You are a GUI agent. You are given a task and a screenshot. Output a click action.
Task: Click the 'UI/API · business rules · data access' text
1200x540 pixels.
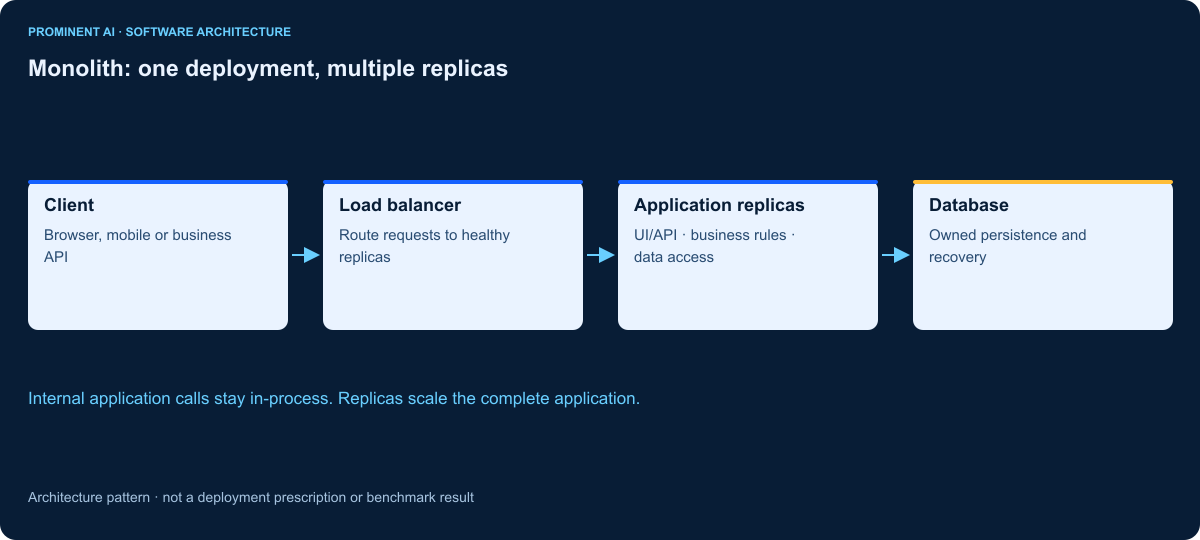pos(715,246)
